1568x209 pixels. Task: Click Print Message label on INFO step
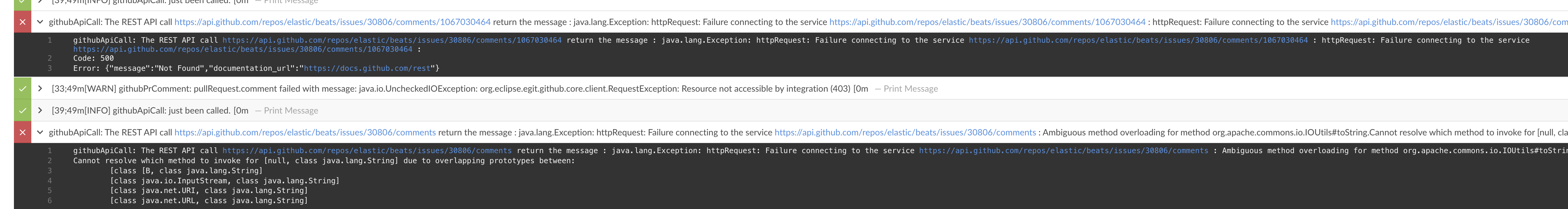pyautogui.click(x=291, y=110)
